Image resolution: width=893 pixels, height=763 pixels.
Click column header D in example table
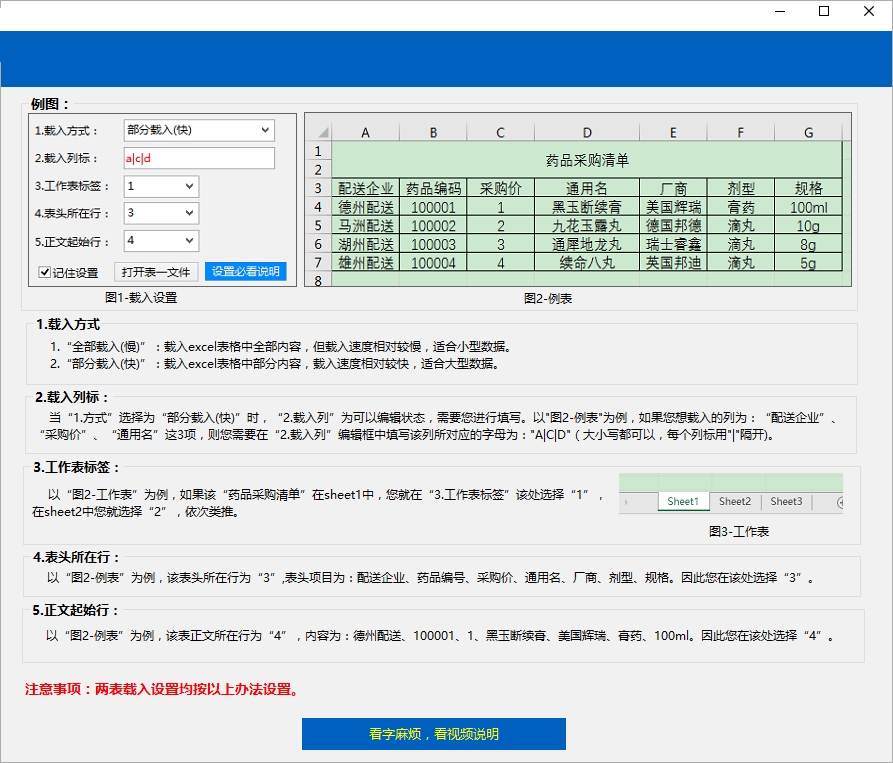pos(587,133)
